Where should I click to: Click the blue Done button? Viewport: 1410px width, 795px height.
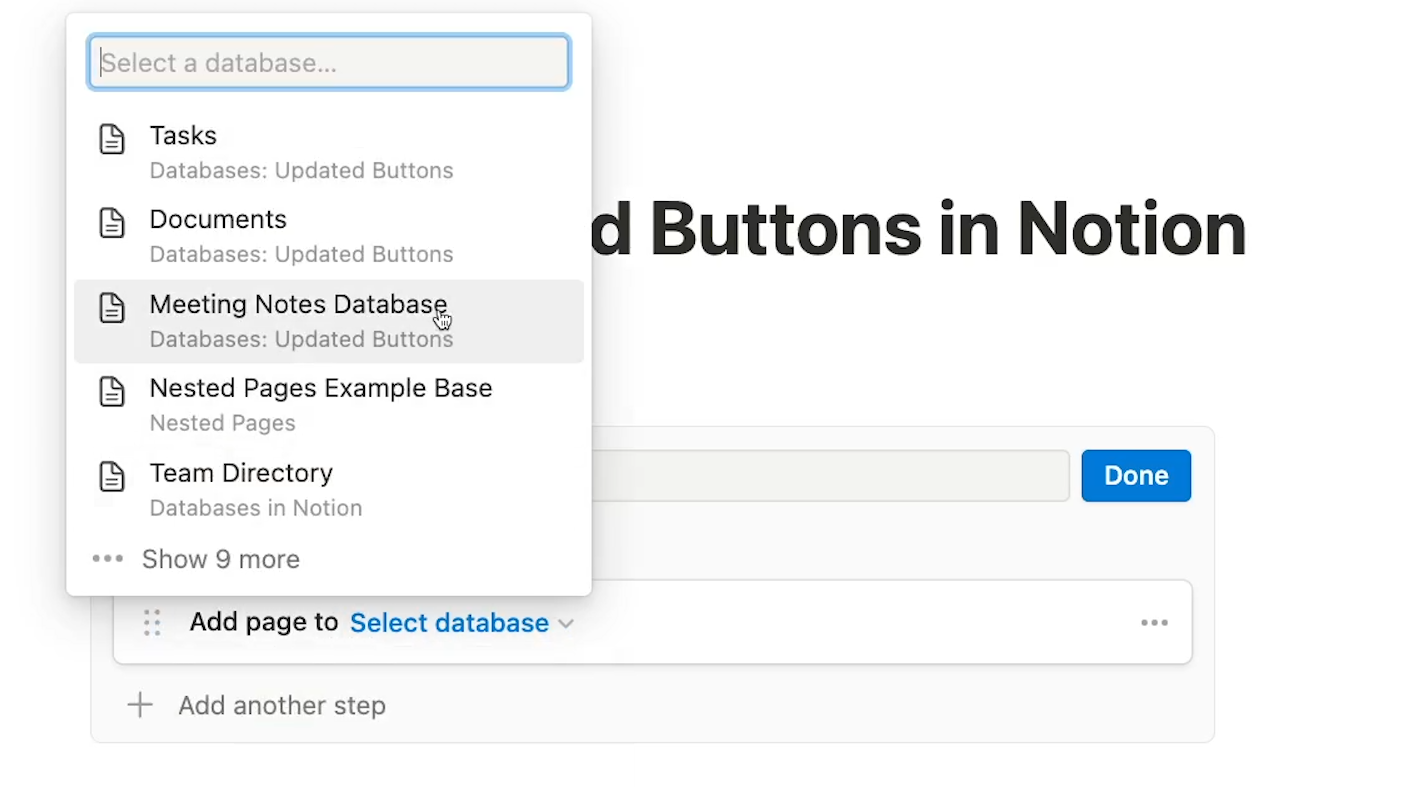1136,476
